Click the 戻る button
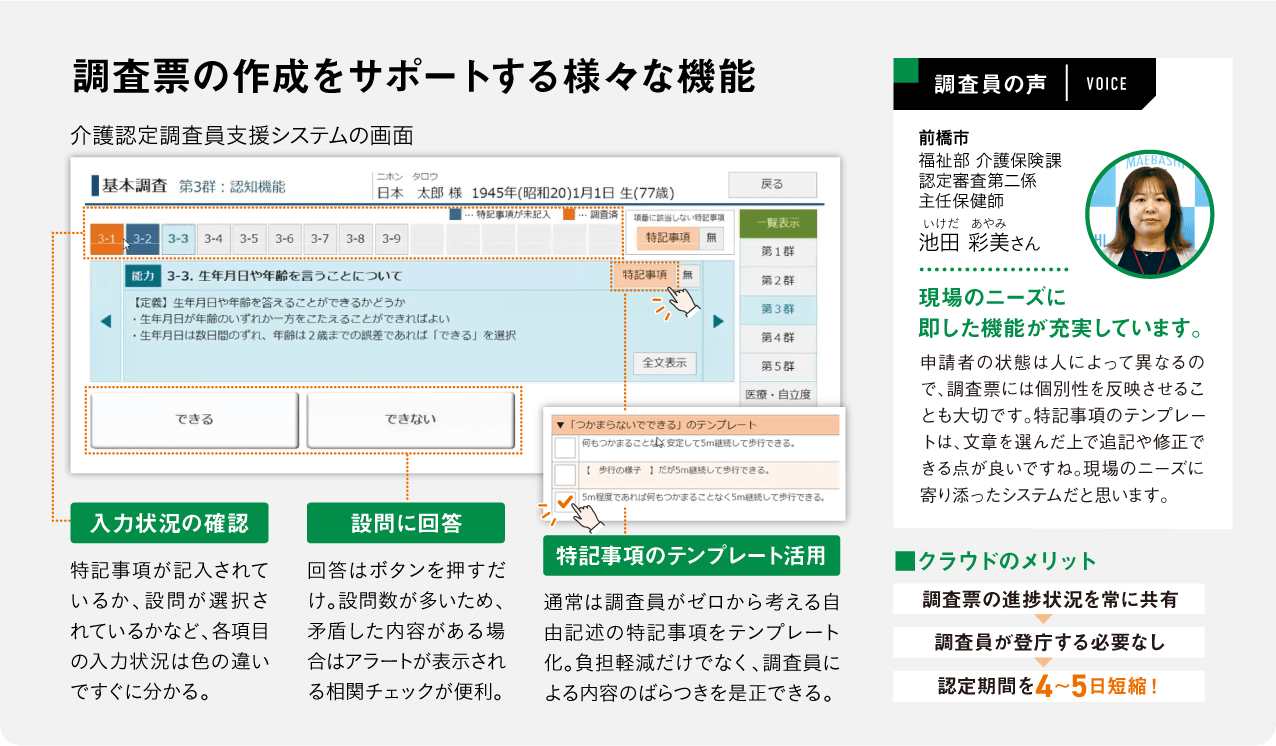 [x=772, y=184]
